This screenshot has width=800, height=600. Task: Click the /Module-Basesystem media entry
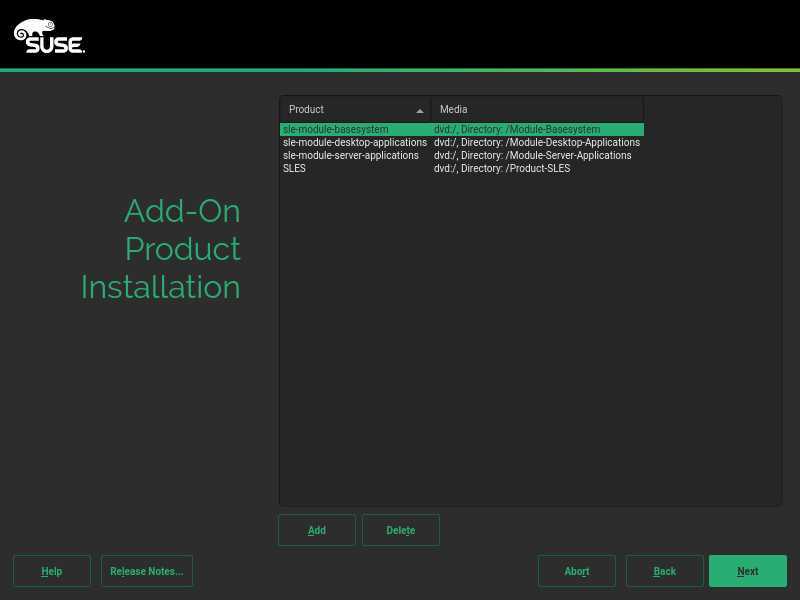pyautogui.click(x=517, y=130)
